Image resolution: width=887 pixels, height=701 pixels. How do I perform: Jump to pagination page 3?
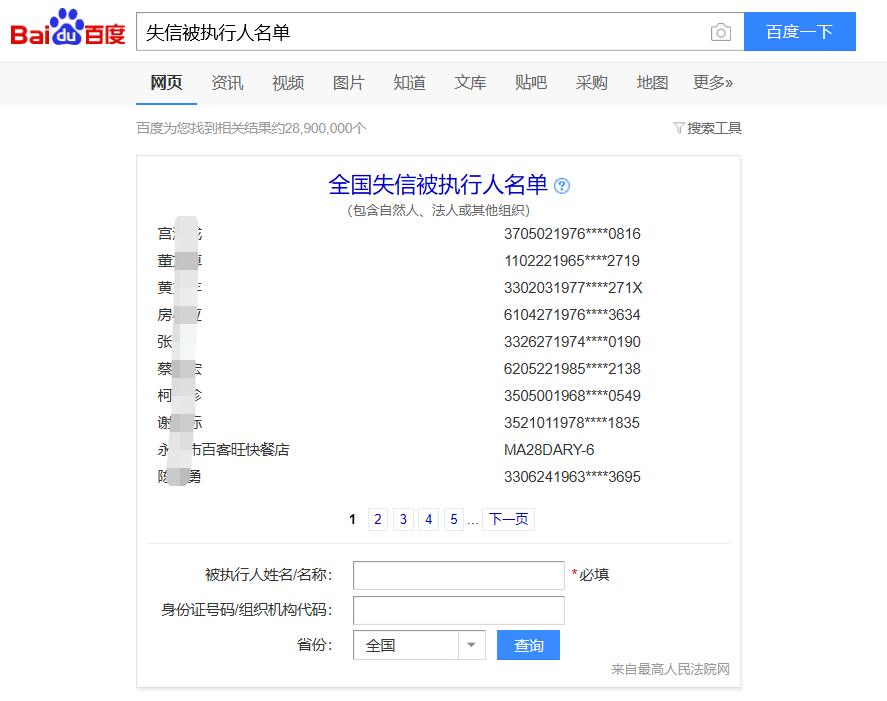pos(403,519)
